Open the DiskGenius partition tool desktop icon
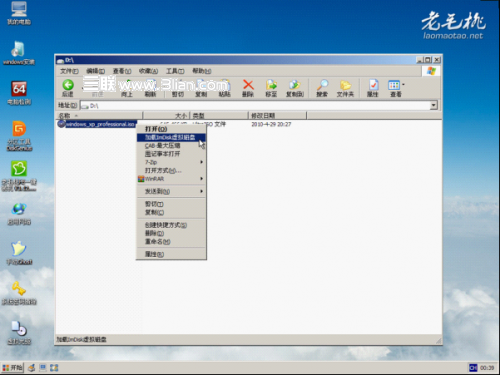 19,136
